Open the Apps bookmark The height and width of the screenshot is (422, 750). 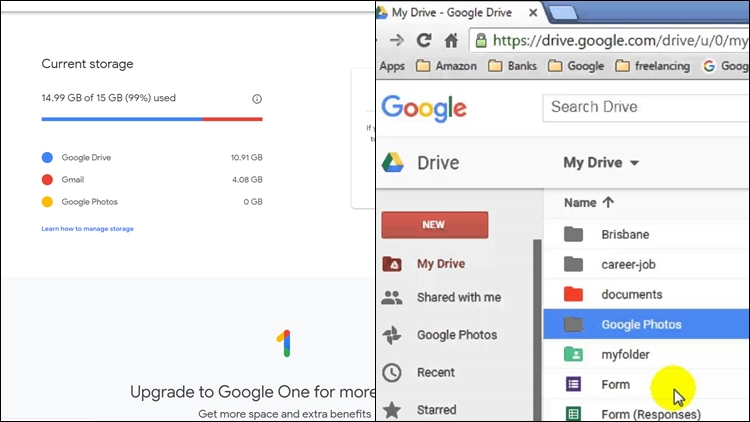click(x=392, y=66)
